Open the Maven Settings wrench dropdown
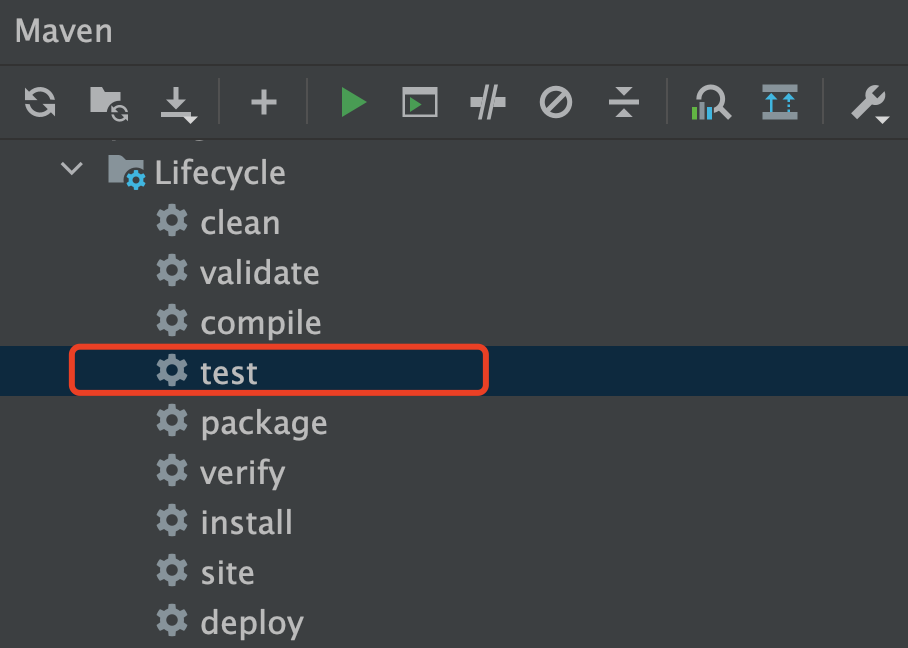This screenshot has width=908, height=648. [868, 103]
